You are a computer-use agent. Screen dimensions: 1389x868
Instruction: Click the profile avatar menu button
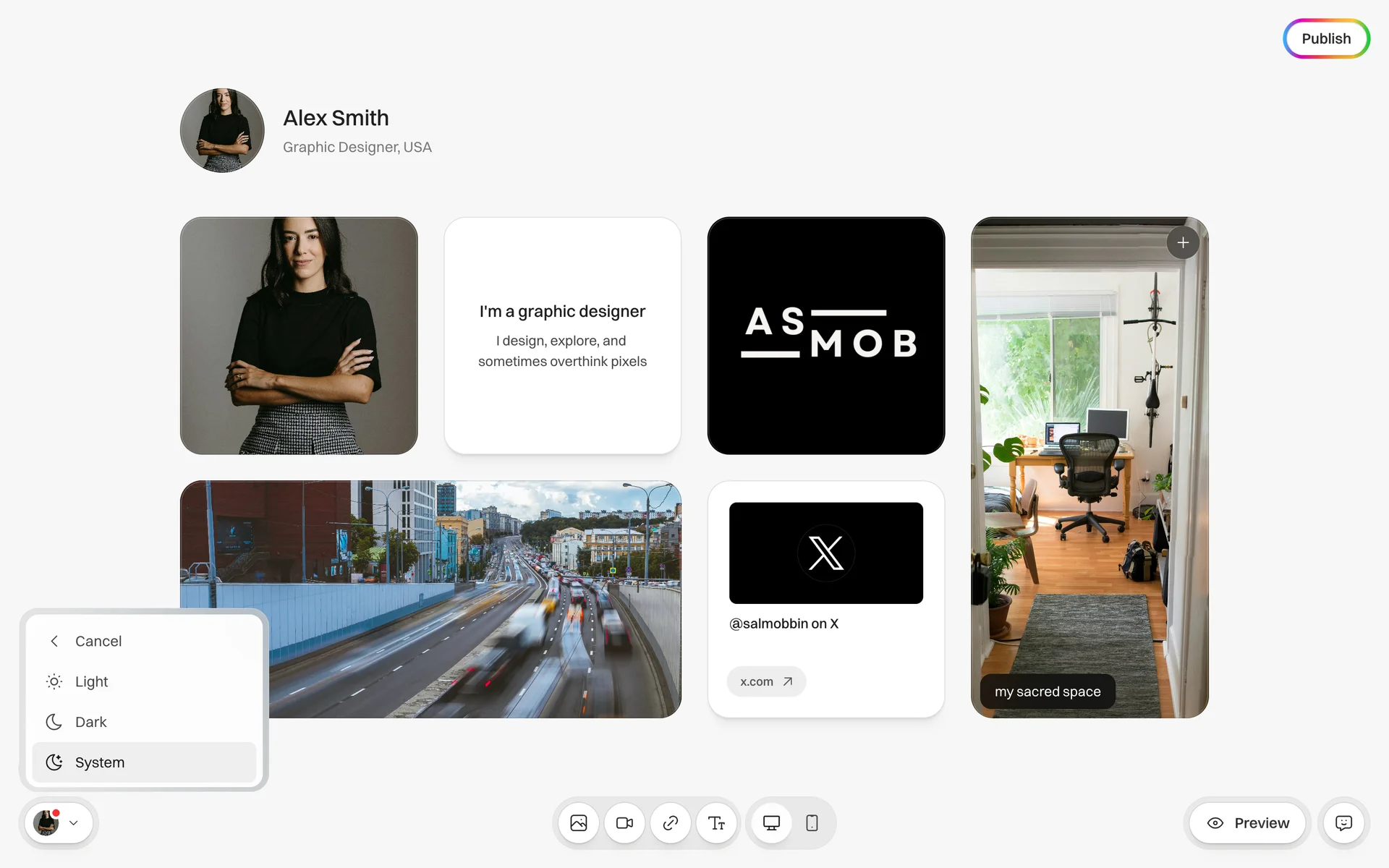[x=47, y=823]
